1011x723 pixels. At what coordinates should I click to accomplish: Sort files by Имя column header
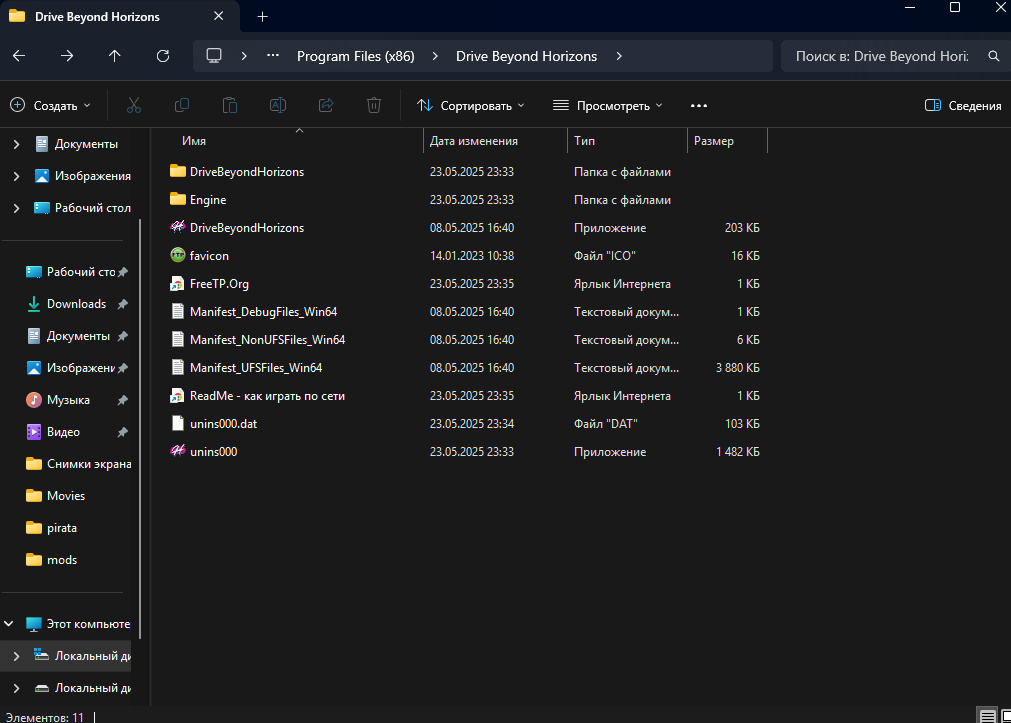point(194,141)
